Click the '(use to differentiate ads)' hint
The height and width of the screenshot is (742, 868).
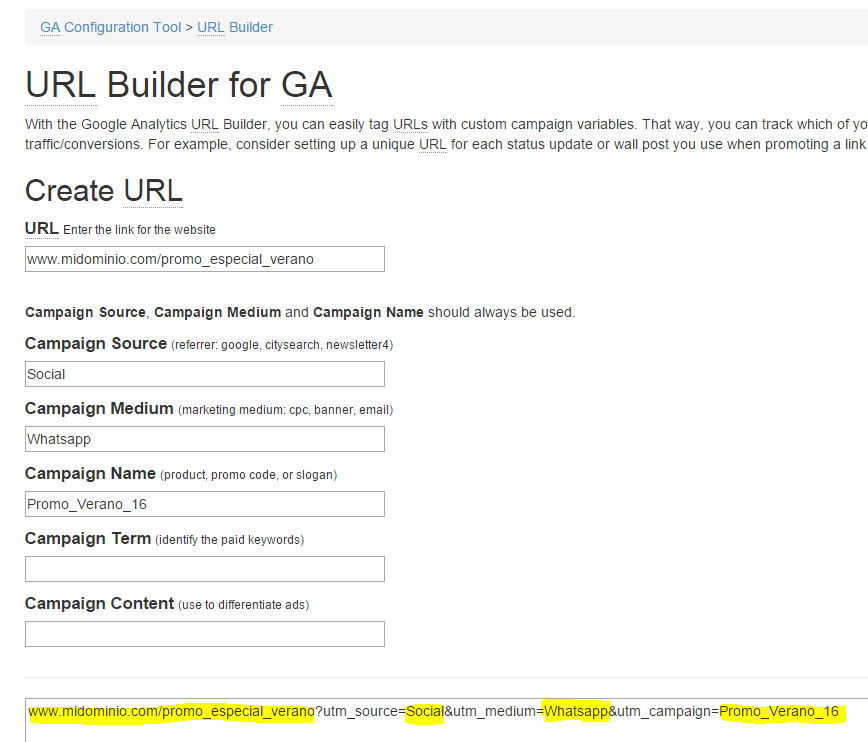click(x=244, y=605)
